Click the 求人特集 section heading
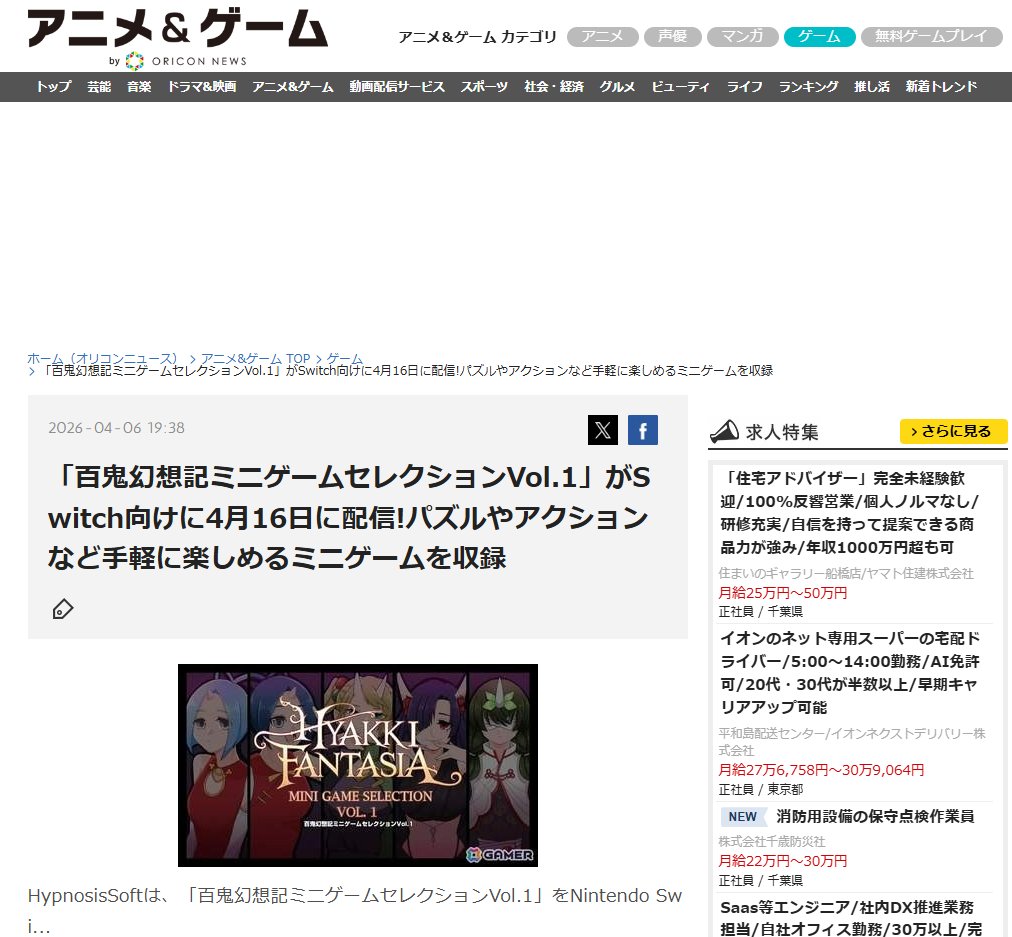Screen dimensions: 1012x937 782,432
